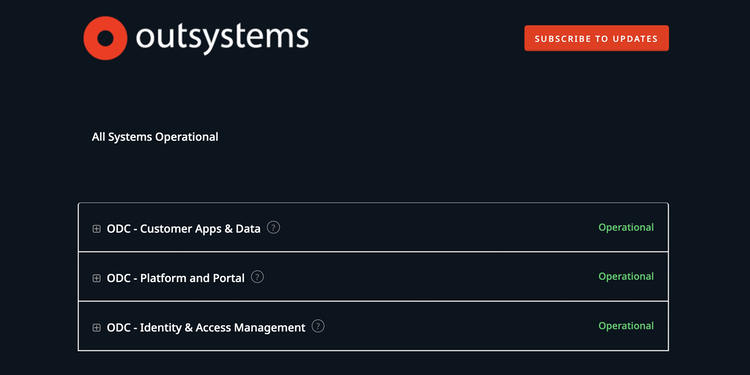This screenshot has height=375, width=750.
Task: Expand ODC - Customer Apps & Data group
Action: point(97,229)
